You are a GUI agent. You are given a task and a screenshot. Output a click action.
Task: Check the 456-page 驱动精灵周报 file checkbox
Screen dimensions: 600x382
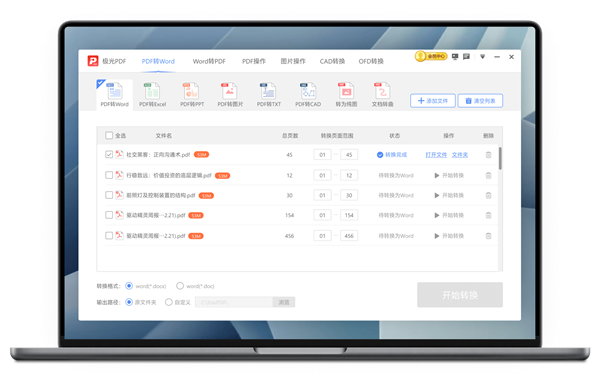tap(109, 235)
